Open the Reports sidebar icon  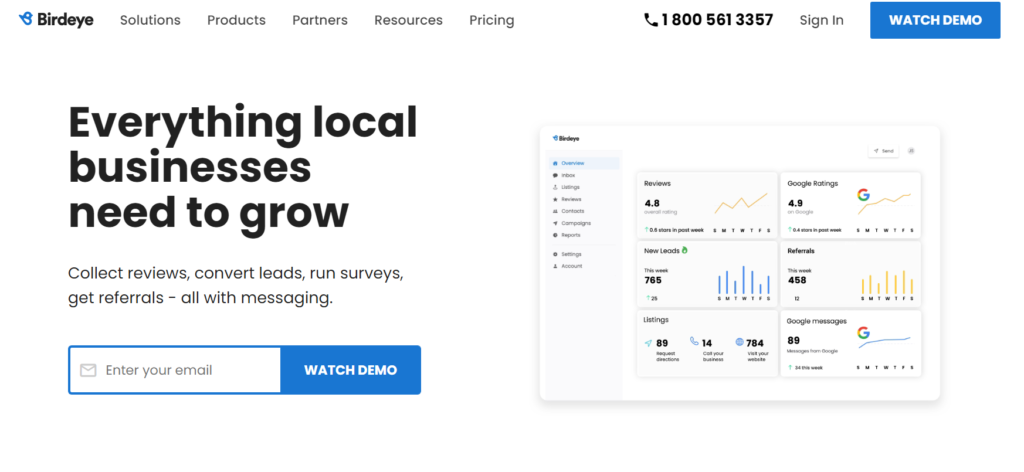click(x=555, y=235)
